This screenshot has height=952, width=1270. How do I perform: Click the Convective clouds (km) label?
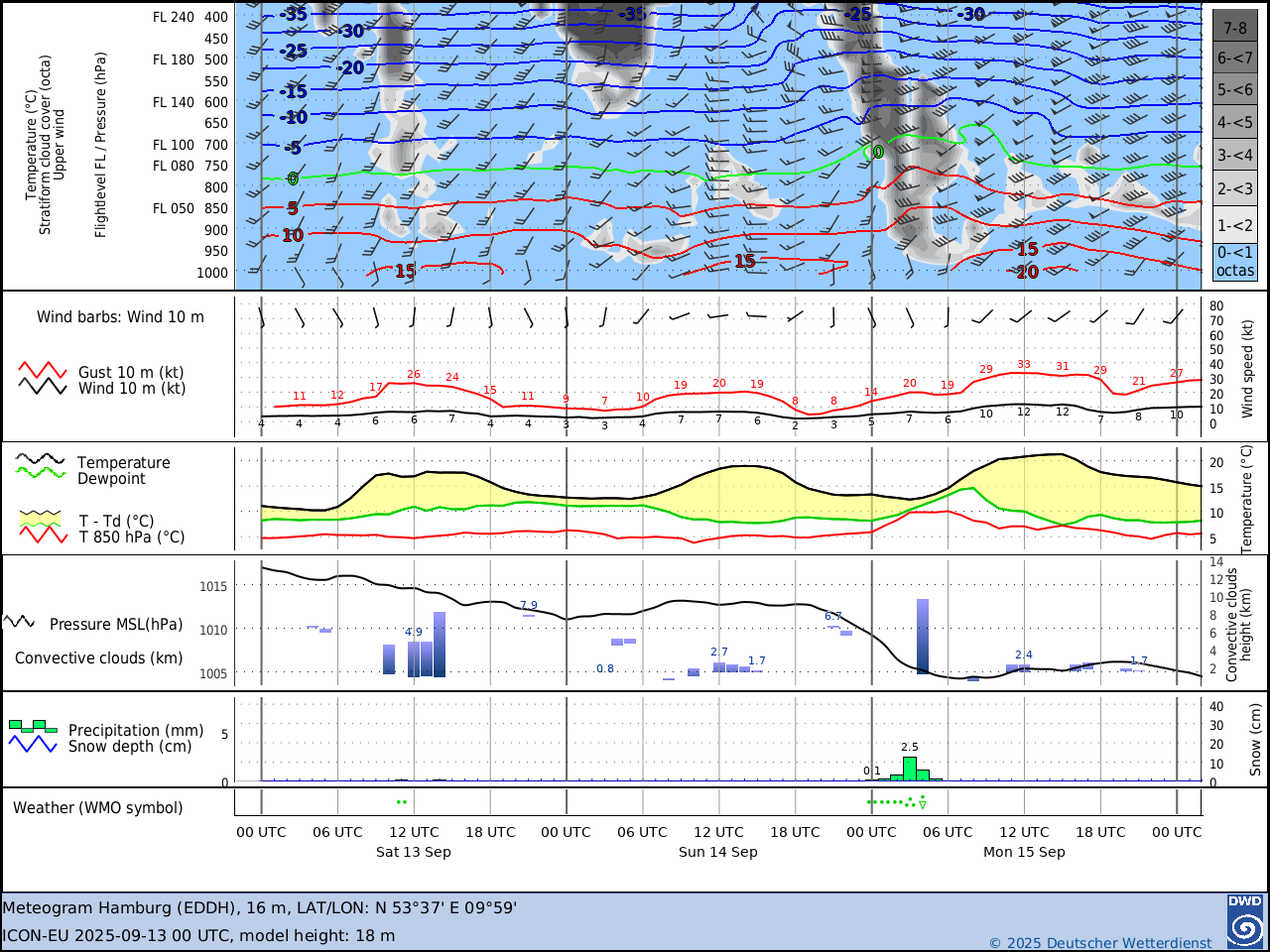pyautogui.click(x=98, y=658)
